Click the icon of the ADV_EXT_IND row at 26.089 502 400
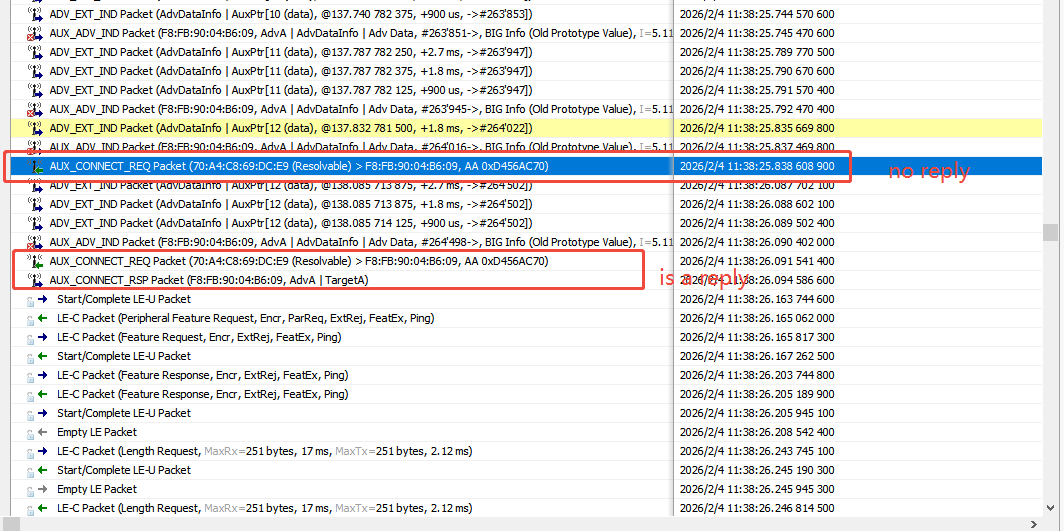1064x531 pixels. pos(35,223)
